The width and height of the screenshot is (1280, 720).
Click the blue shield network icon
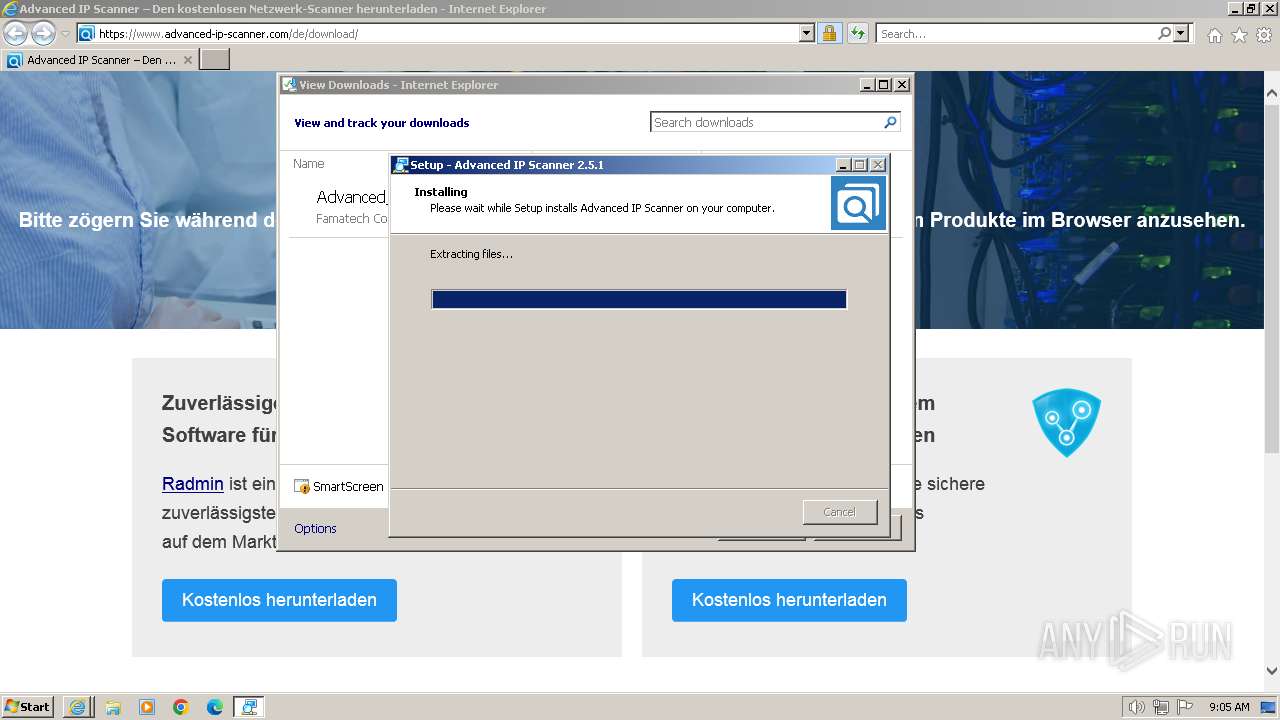coord(1066,422)
